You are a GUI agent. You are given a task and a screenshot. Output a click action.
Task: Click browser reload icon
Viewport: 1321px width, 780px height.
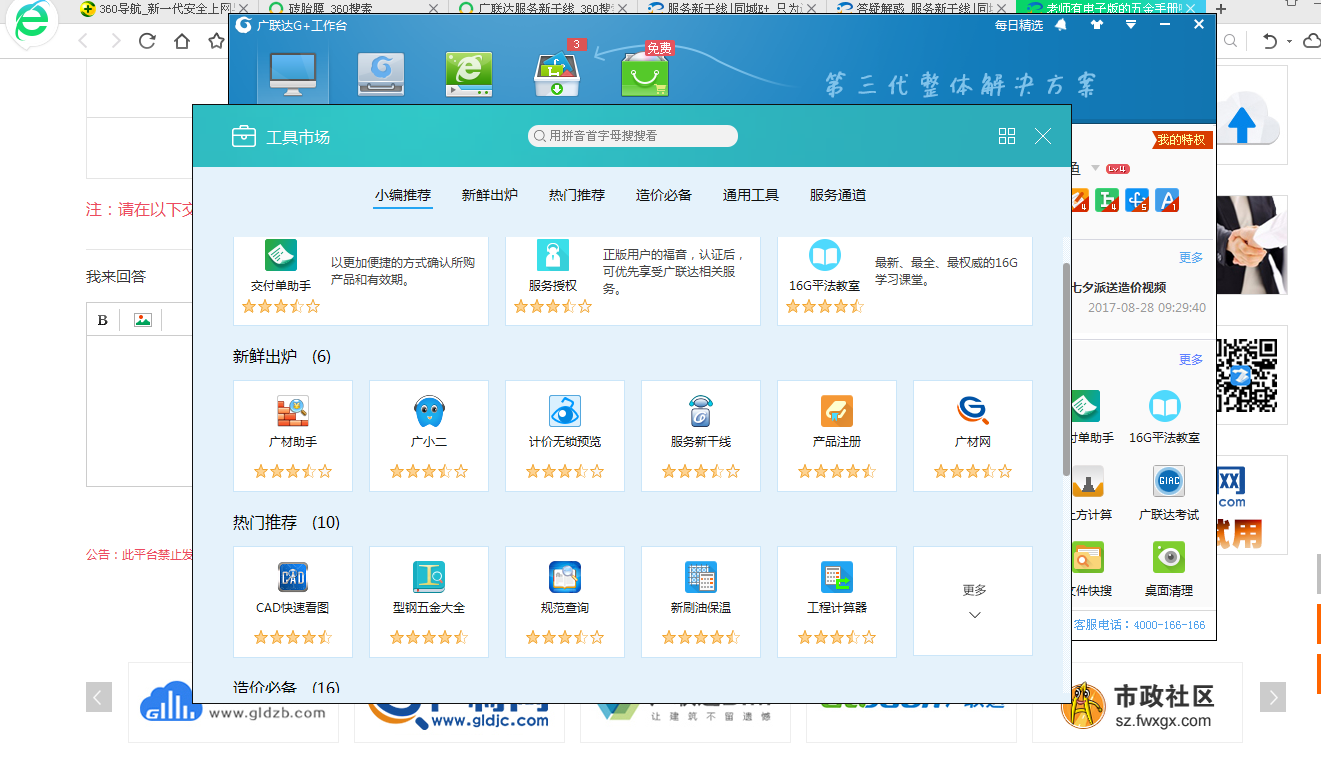click(147, 41)
